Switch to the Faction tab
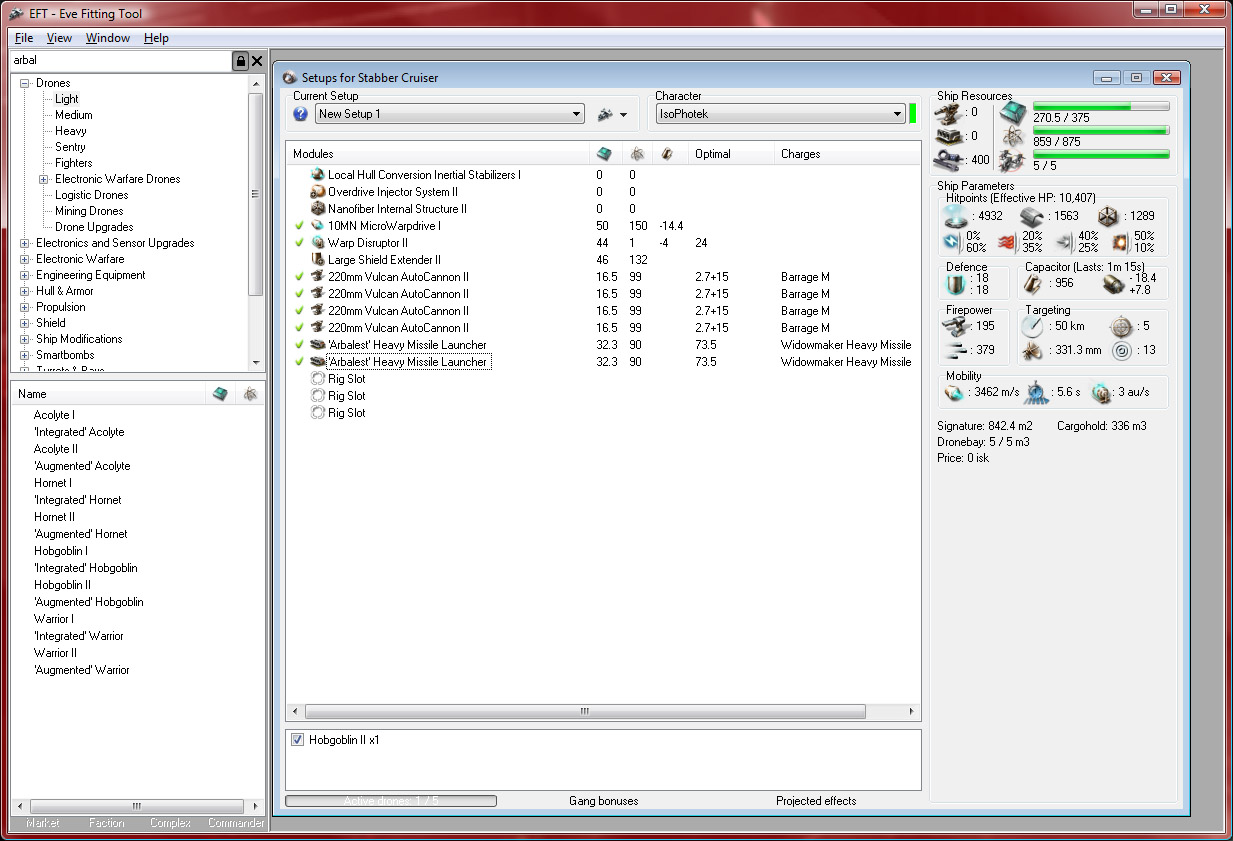 (x=107, y=823)
